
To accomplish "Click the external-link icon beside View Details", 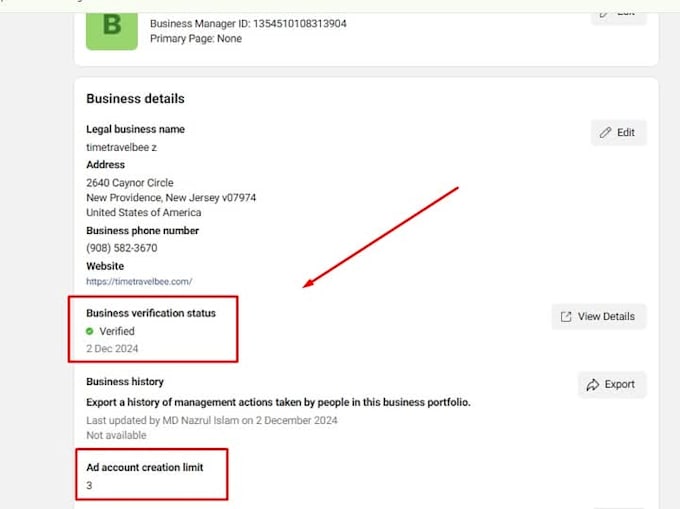I will point(566,316).
